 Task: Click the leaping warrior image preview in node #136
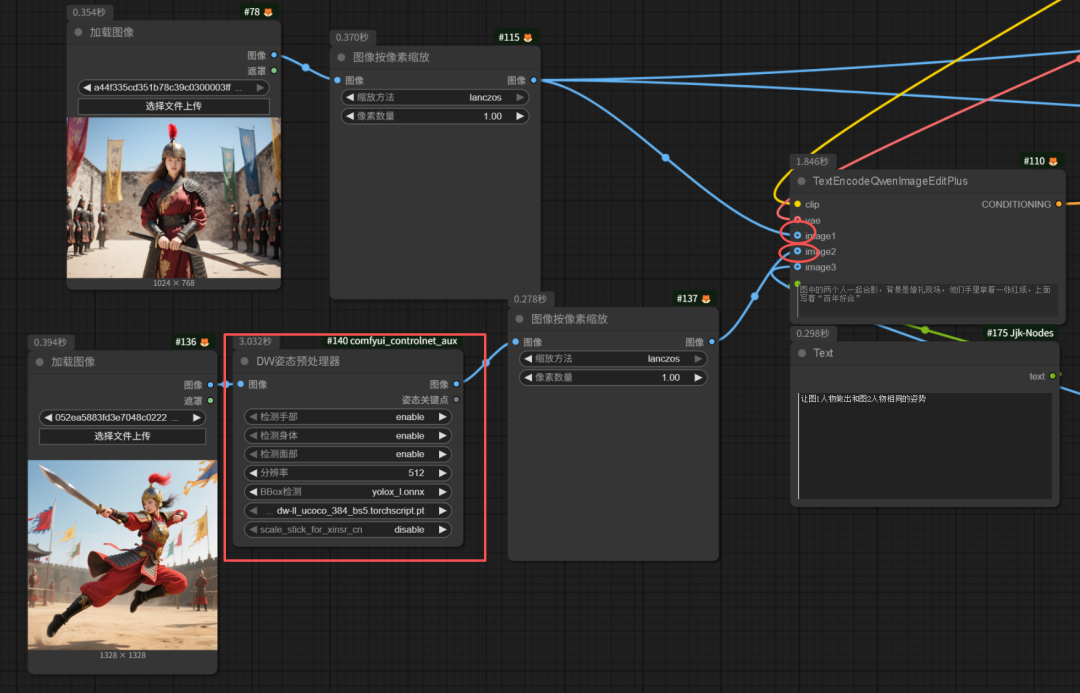click(x=123, y=555)
